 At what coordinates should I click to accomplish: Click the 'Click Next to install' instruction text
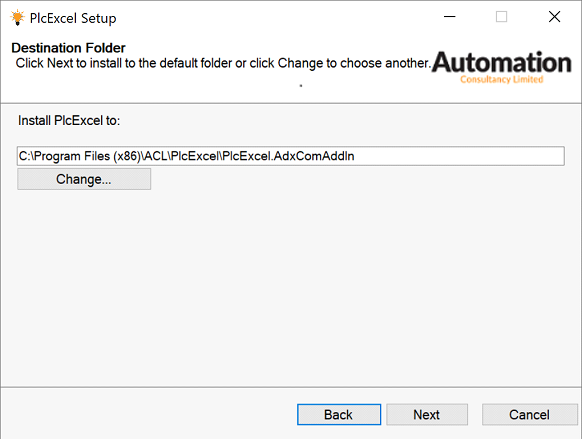(223, 63)
